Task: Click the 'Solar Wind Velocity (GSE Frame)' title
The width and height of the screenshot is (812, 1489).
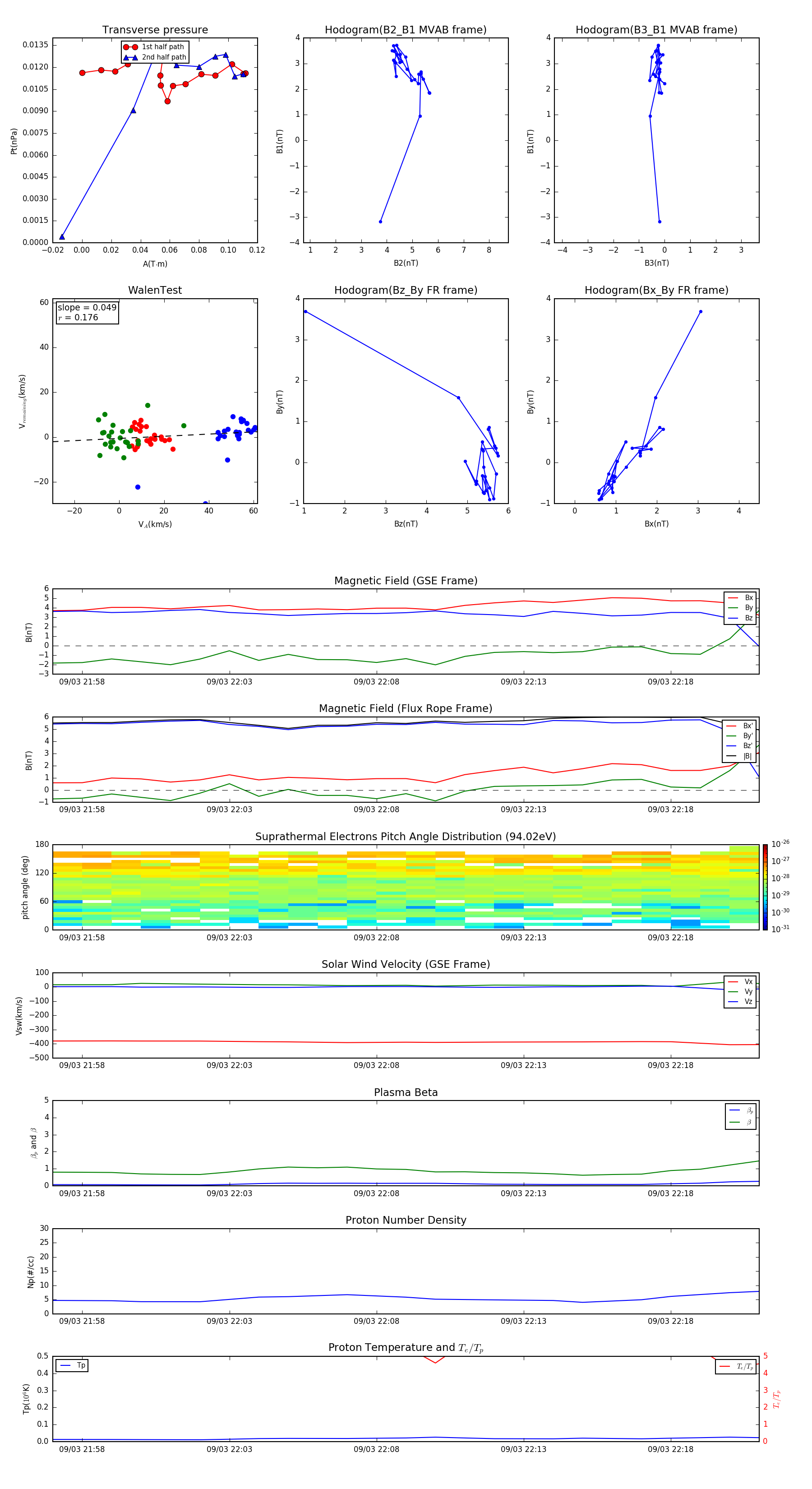Action: 406,964
